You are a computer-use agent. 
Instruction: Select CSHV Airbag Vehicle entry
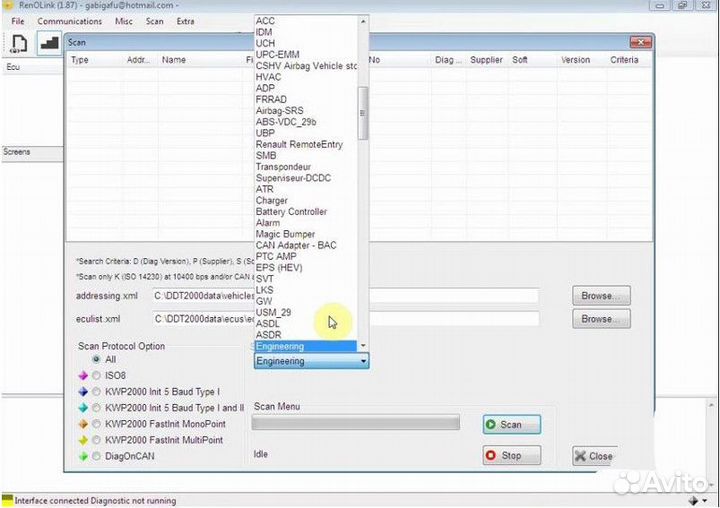click(305, 66)
